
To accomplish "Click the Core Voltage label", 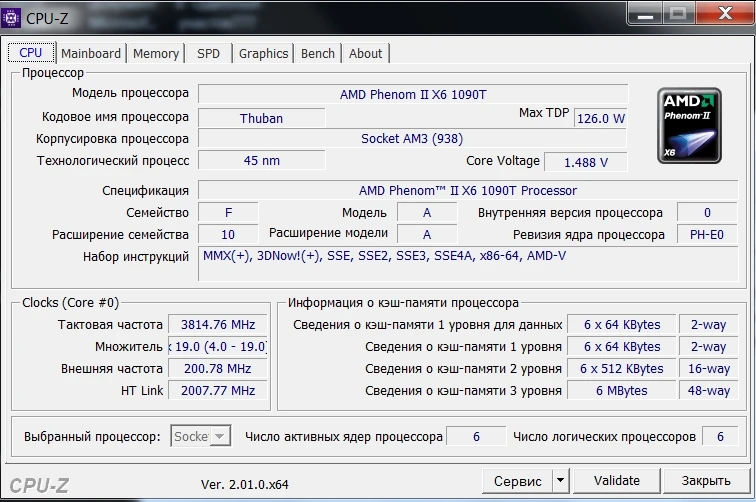I will (503, 161).
